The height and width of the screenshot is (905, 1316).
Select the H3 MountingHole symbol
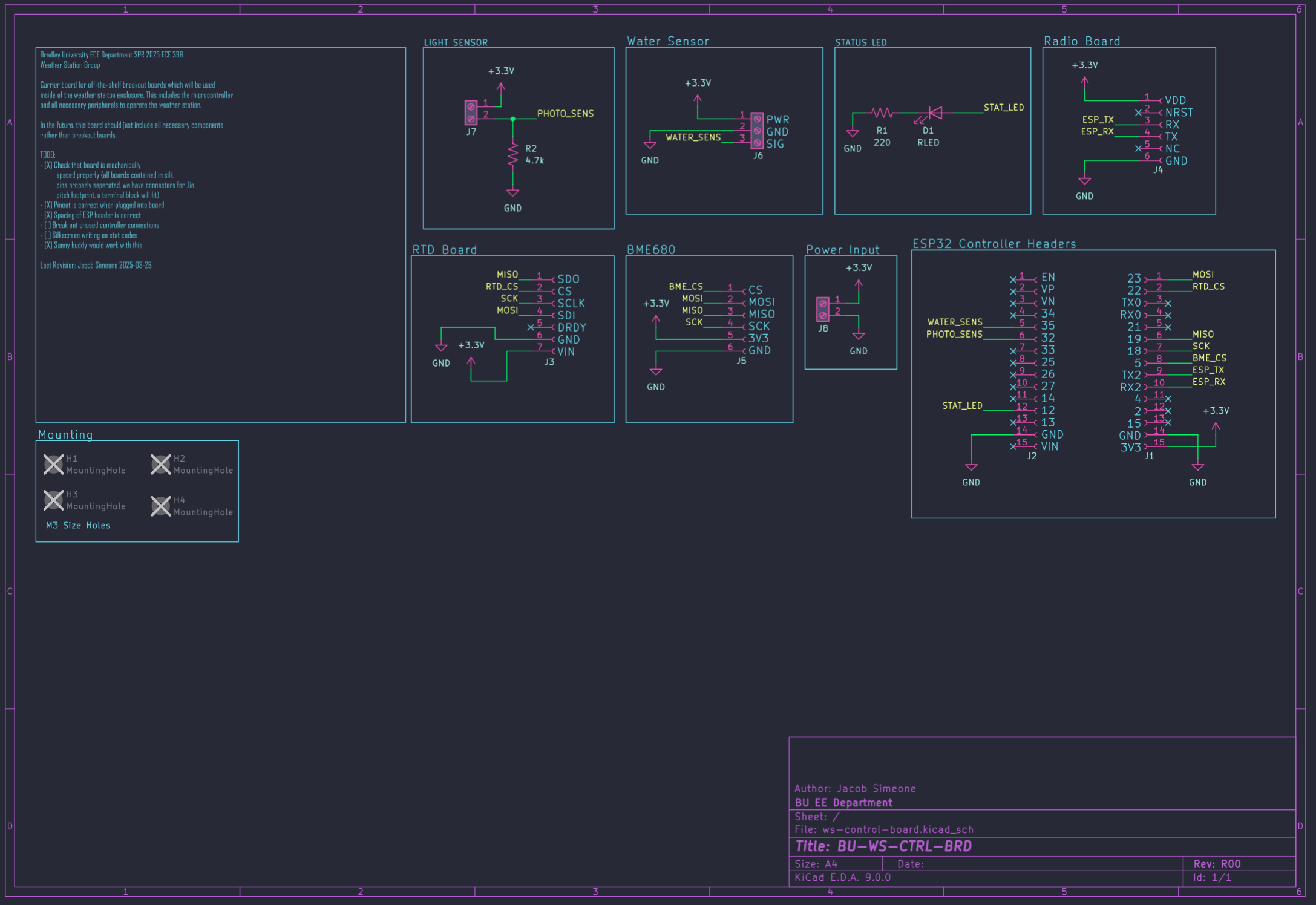(53, 500)
